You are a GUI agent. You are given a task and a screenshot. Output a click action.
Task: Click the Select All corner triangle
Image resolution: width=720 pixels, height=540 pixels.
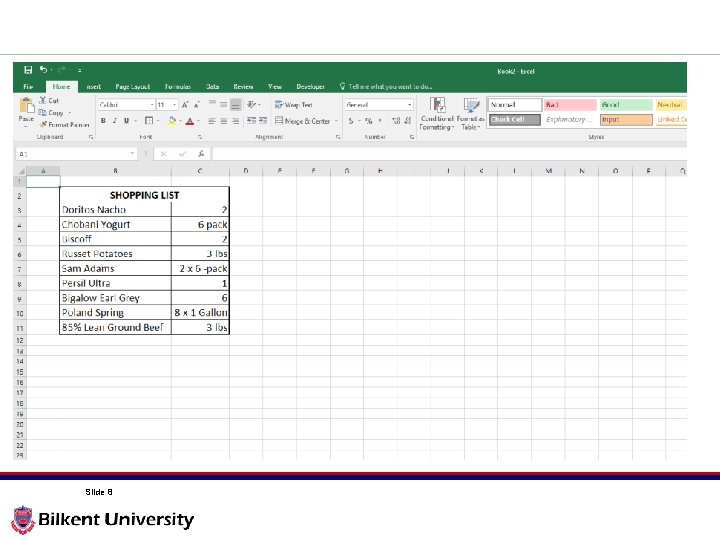20,171
